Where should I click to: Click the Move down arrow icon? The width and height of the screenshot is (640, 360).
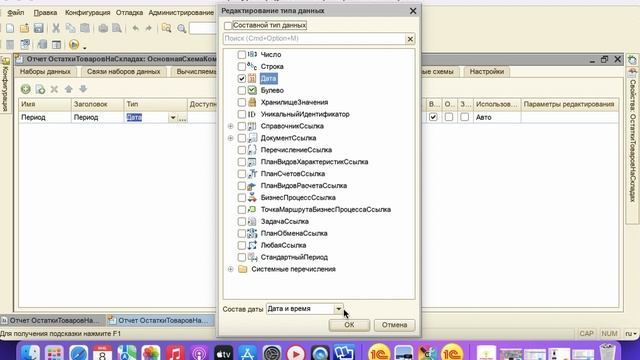[83, 89]
